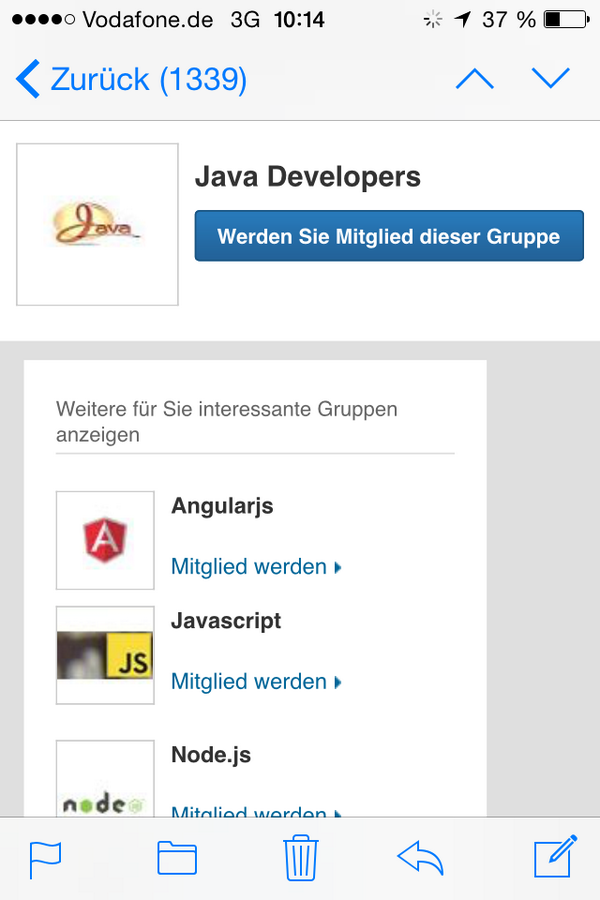This screenshot has width=600, height=900.
Task: Tap the battery icon in status bar
Action: pos(567,20)
